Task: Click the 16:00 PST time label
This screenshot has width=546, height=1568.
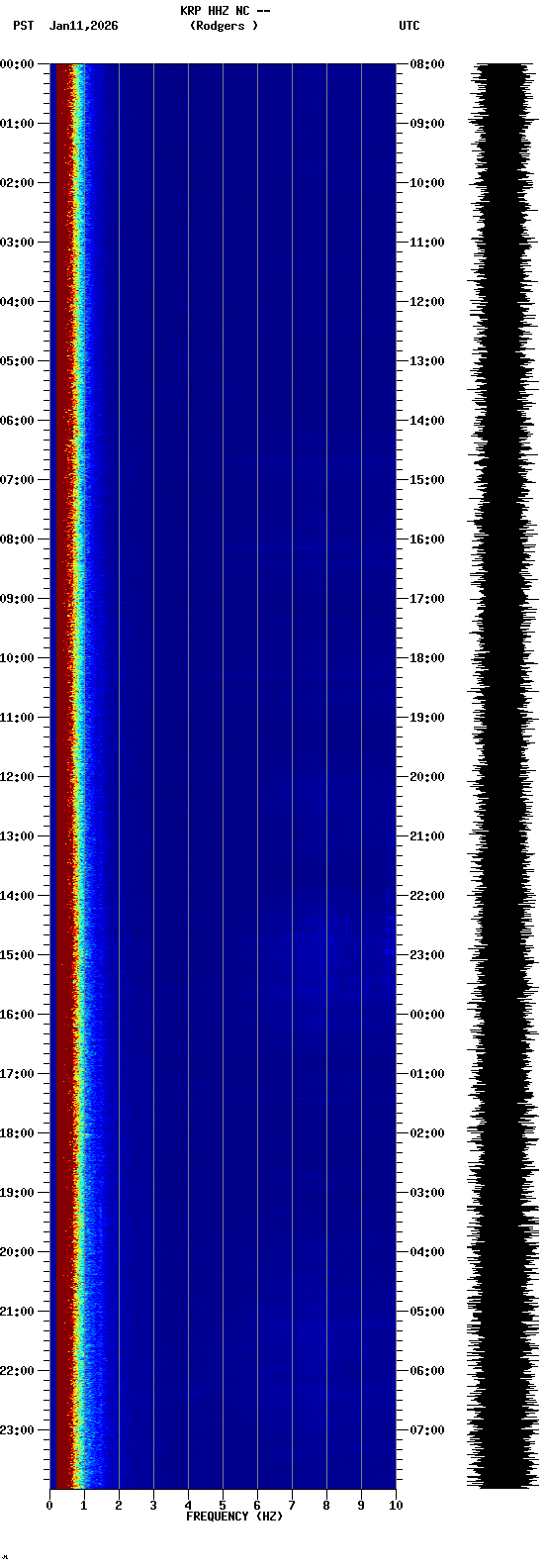Action: [17, 1015]
